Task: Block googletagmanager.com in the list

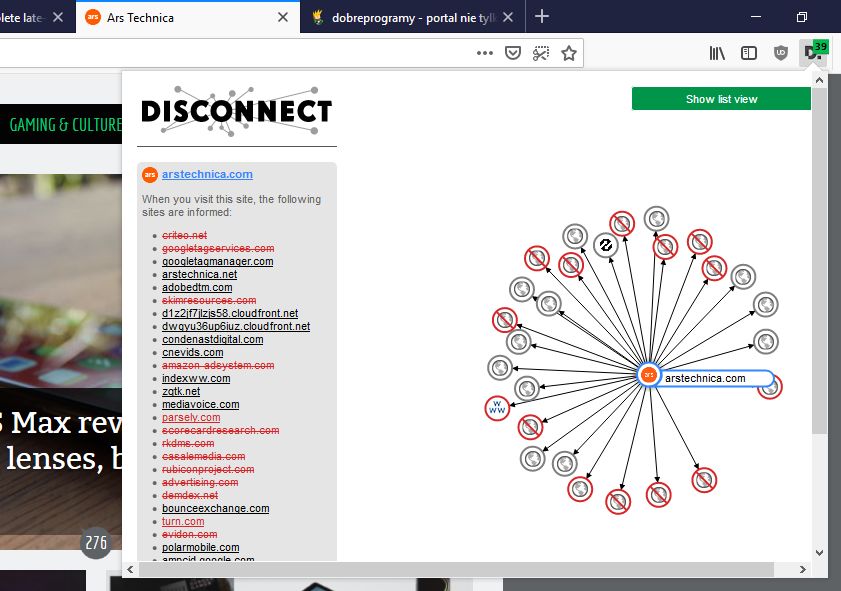Action: pos(217,261)
